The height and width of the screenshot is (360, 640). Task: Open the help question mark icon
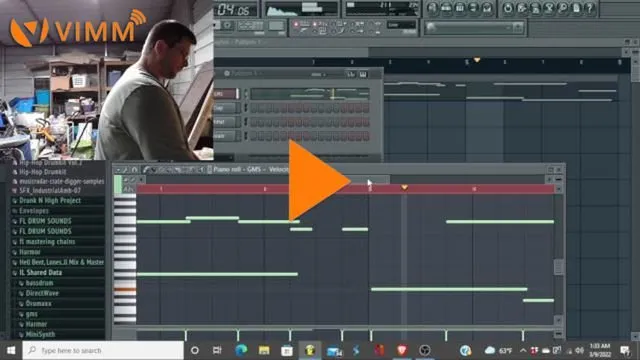(x=589, y=8)
